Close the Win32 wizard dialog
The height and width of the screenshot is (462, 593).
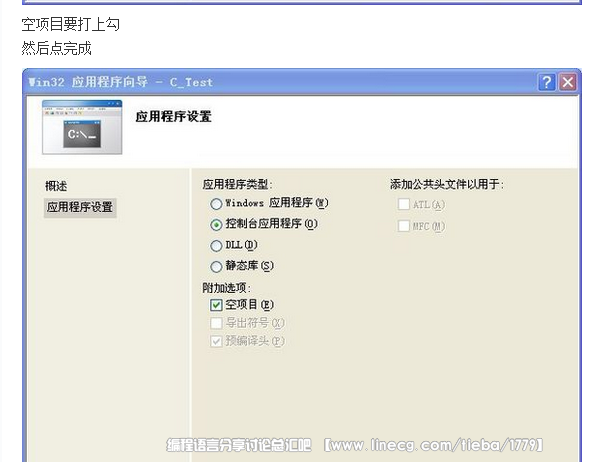(x=568, y=82)
